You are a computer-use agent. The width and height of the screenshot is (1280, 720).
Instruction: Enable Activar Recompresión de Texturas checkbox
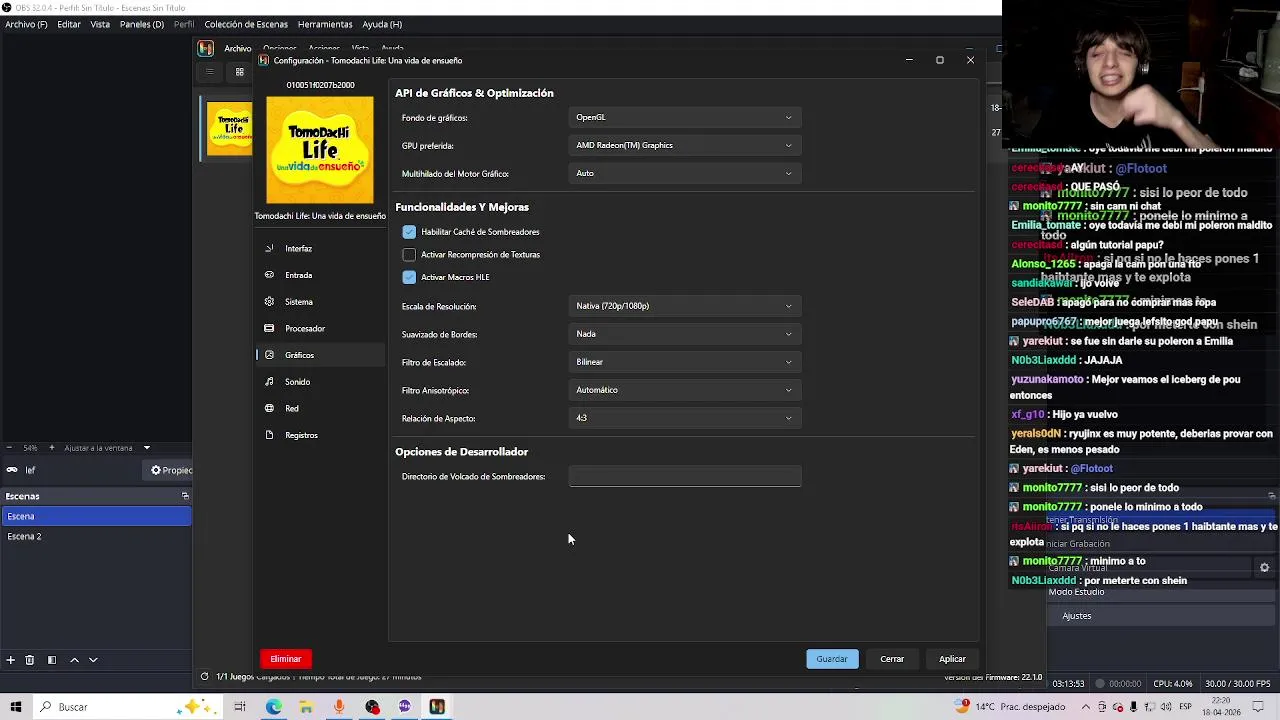tap(409, 255)
